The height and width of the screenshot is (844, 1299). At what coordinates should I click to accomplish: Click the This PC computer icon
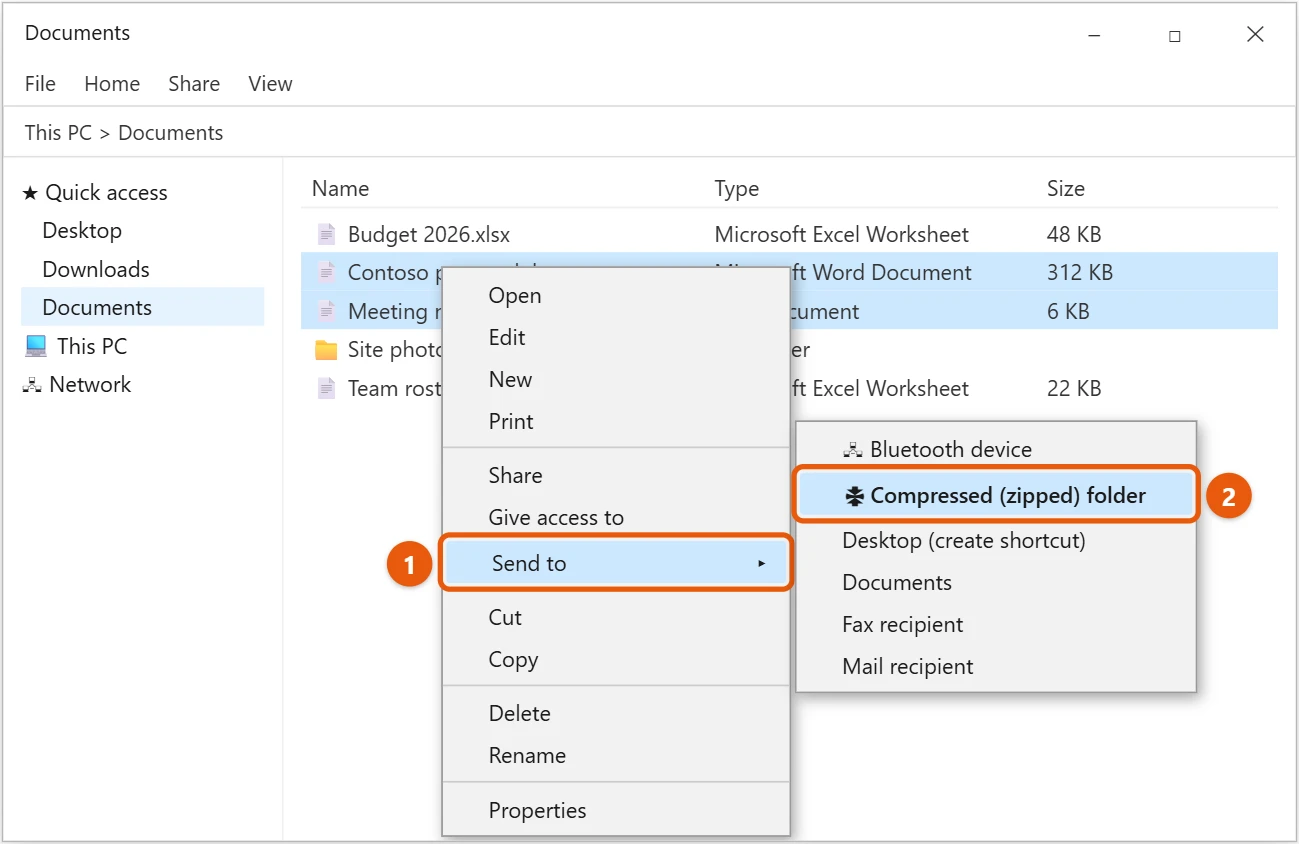point(36,346)
